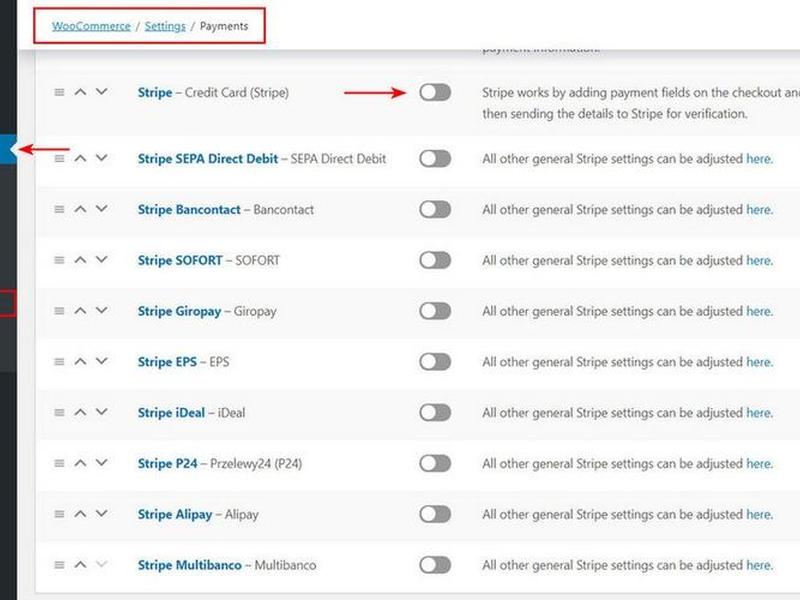Open Stripe EPS gateway settings
The width and height of the screenshot is (800, 600).
(167, 362)
